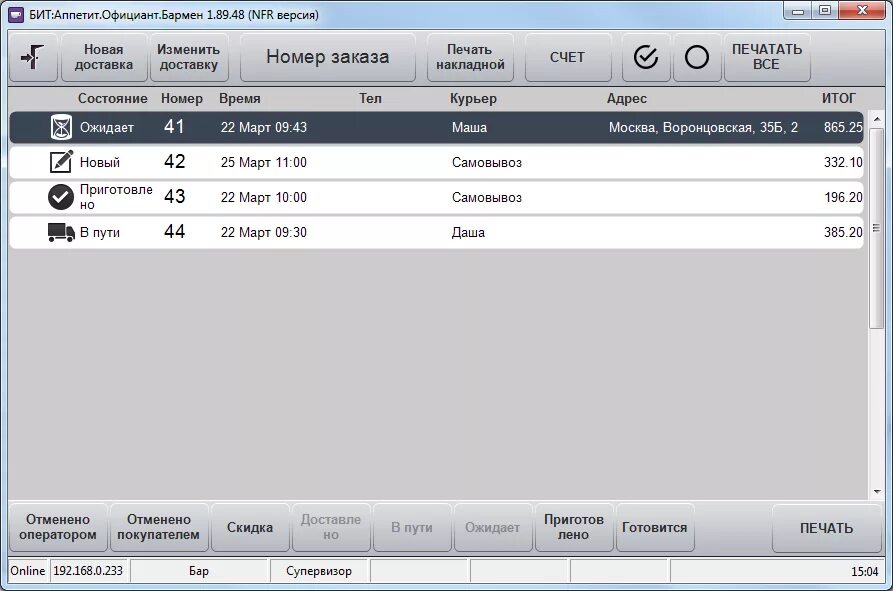Set status Отменено покупателем
The width and height of the screenshot is (893, 591).
click(158, 527)
